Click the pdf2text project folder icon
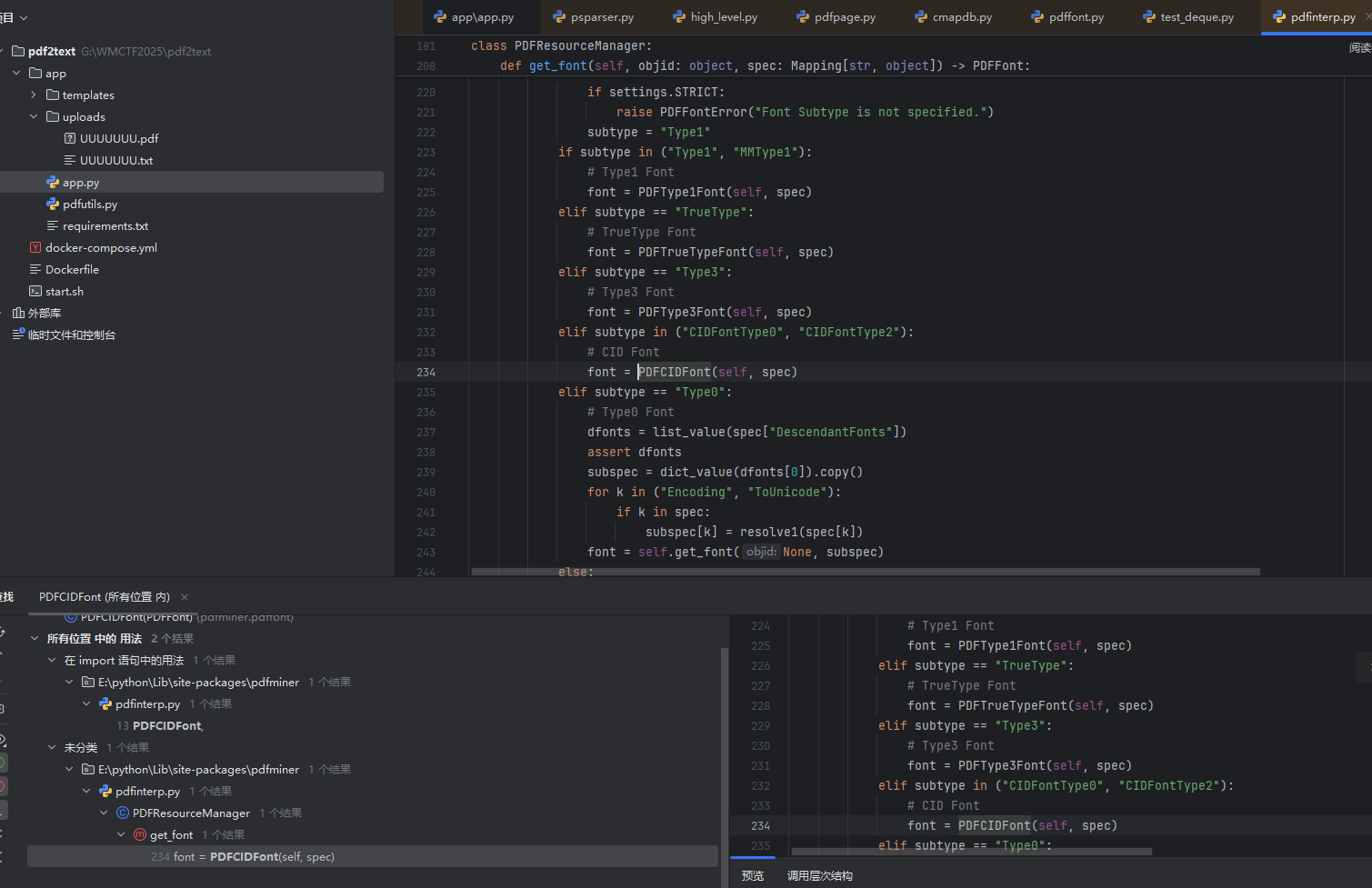The height and width of the screenshot is (888, 1372). (18, 51)
